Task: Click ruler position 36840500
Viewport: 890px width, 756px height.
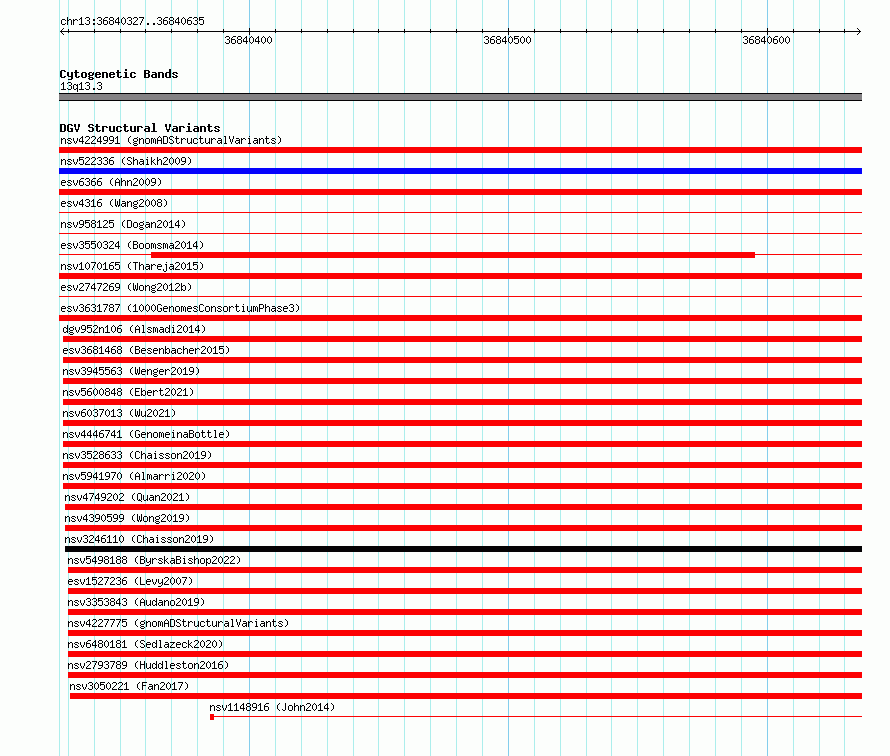Action: click(x=507, y=40)
